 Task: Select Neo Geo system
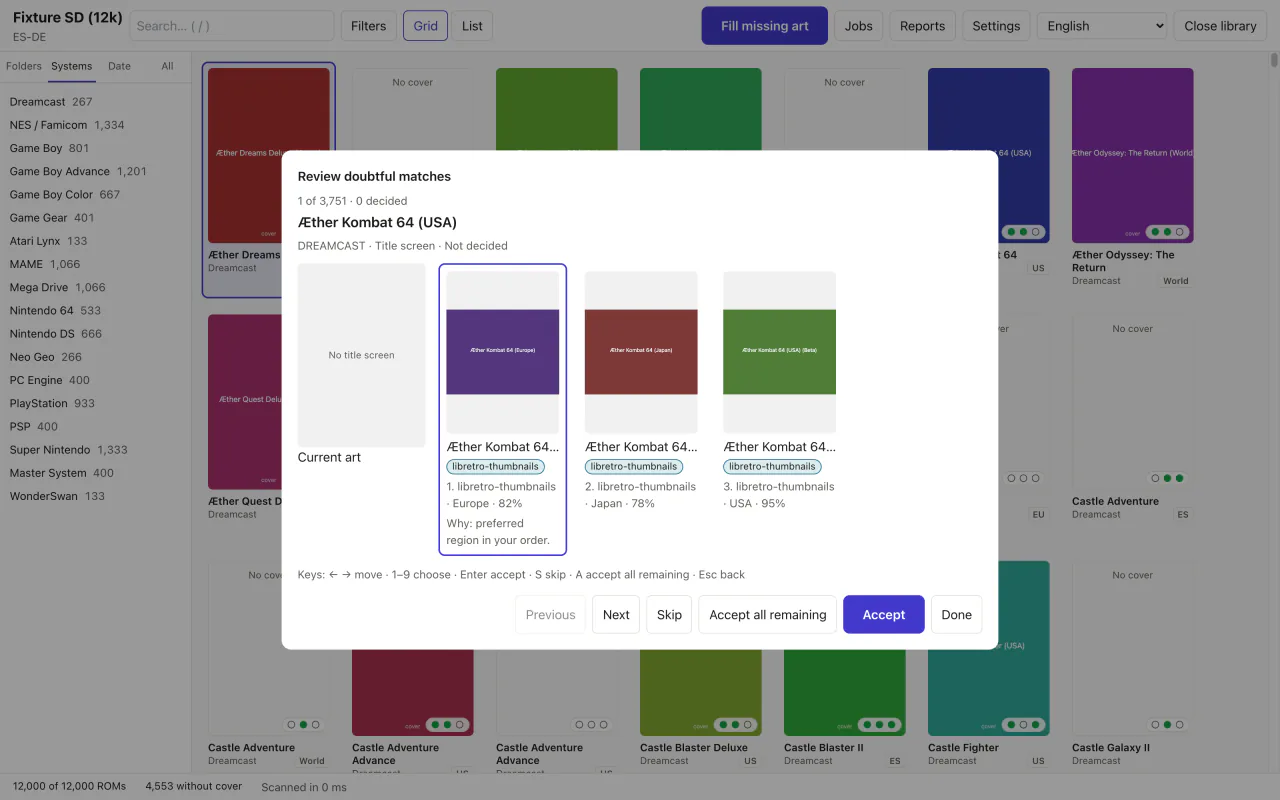coord(95,357)
